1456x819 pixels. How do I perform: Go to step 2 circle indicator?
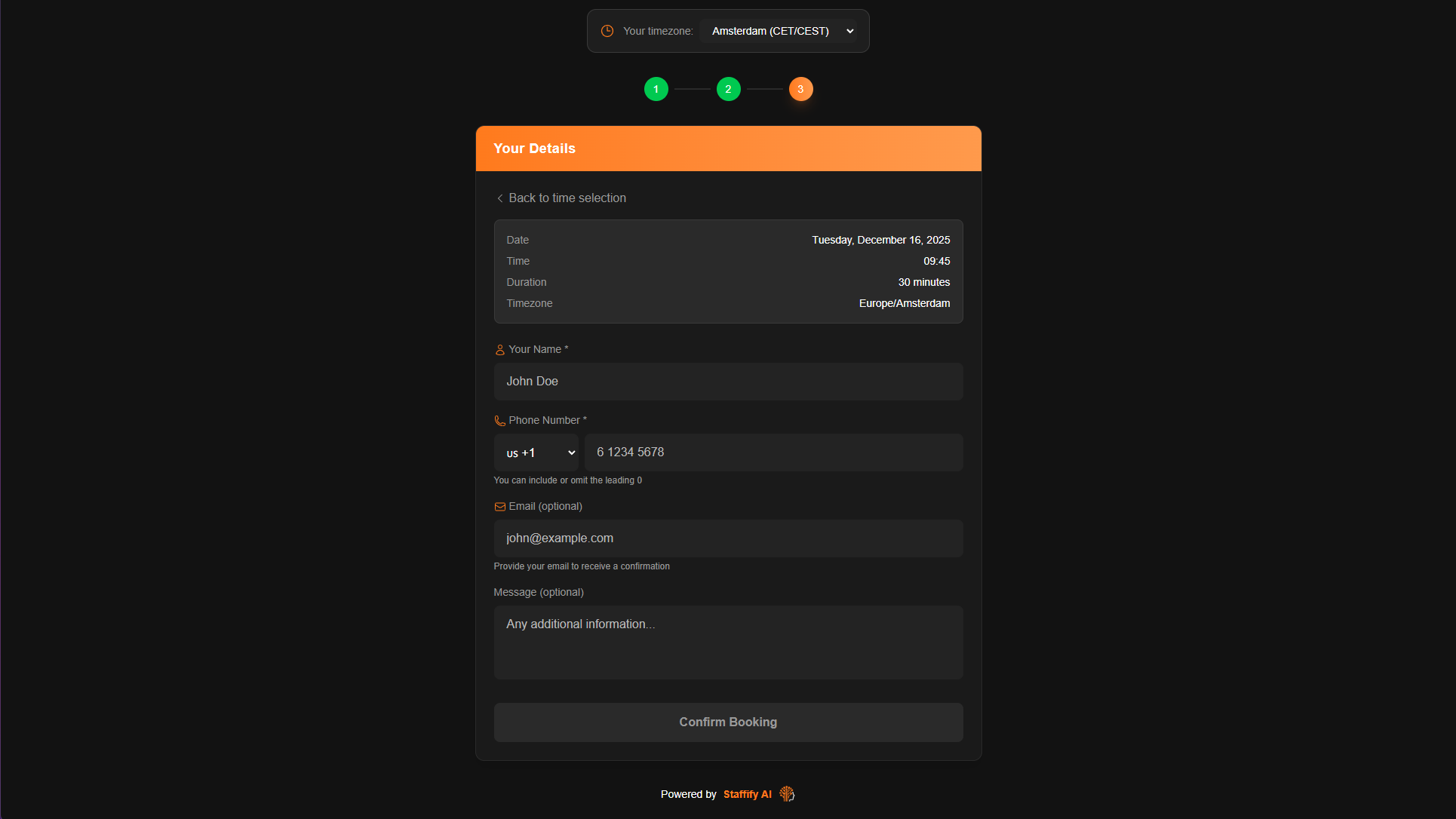click(728, 89)
